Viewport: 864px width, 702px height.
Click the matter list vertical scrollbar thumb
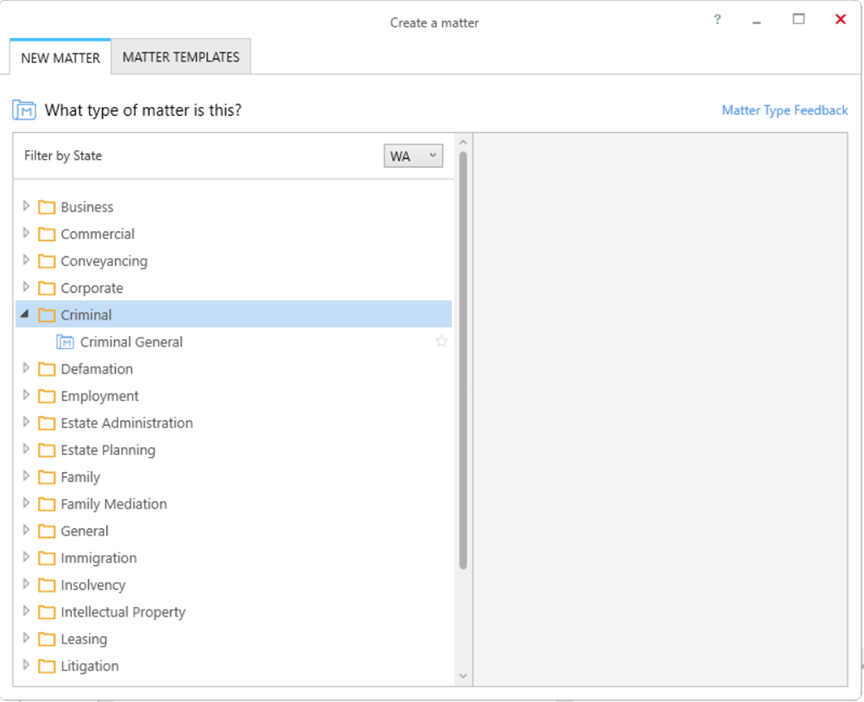[x=463, y=360]
